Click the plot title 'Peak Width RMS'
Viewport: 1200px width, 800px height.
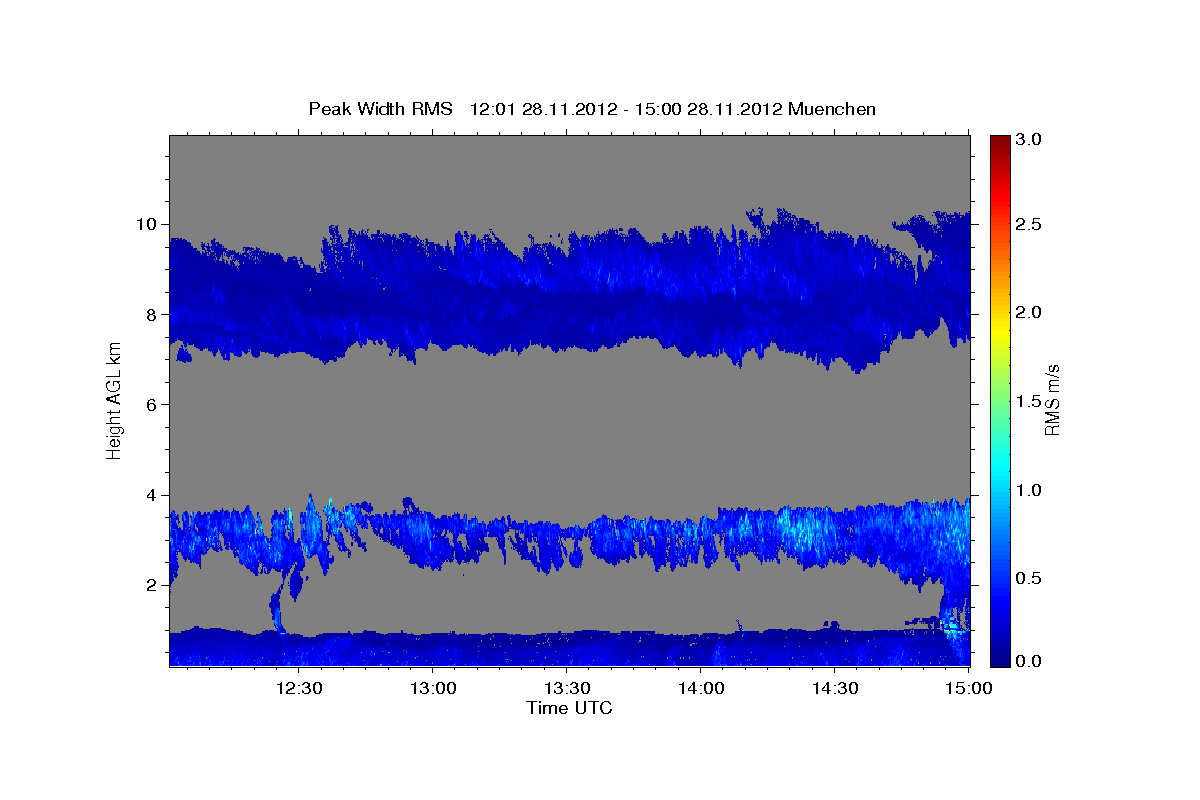380,109
